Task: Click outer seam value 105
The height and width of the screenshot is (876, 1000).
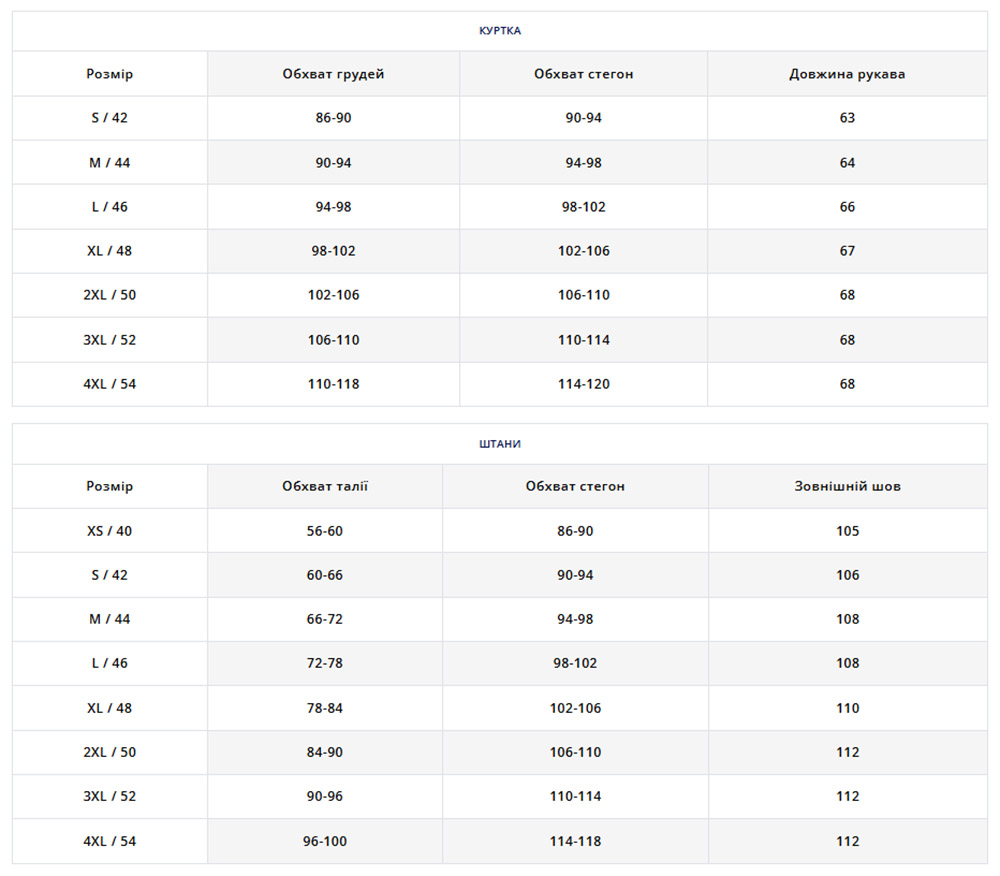Action: tap(847, 531)
